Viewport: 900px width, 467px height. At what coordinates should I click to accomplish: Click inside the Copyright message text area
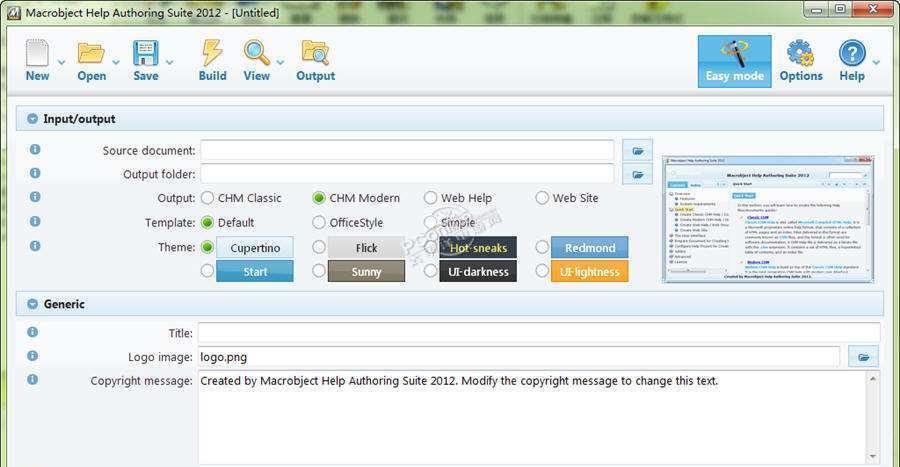pyautogui.click(x=532, y=419)
